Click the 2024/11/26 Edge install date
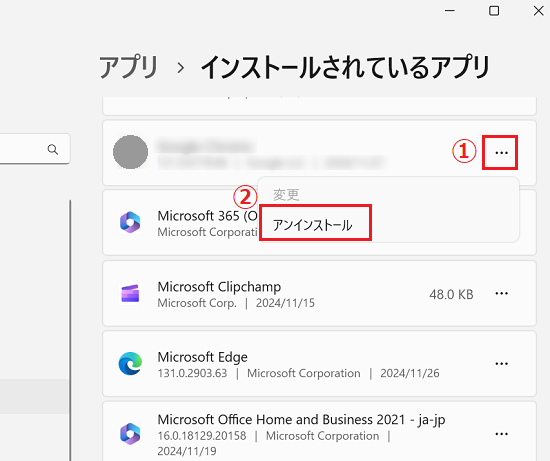Image resolution: width=550 pixels, height=461 pixels. [x=410, y=373]
